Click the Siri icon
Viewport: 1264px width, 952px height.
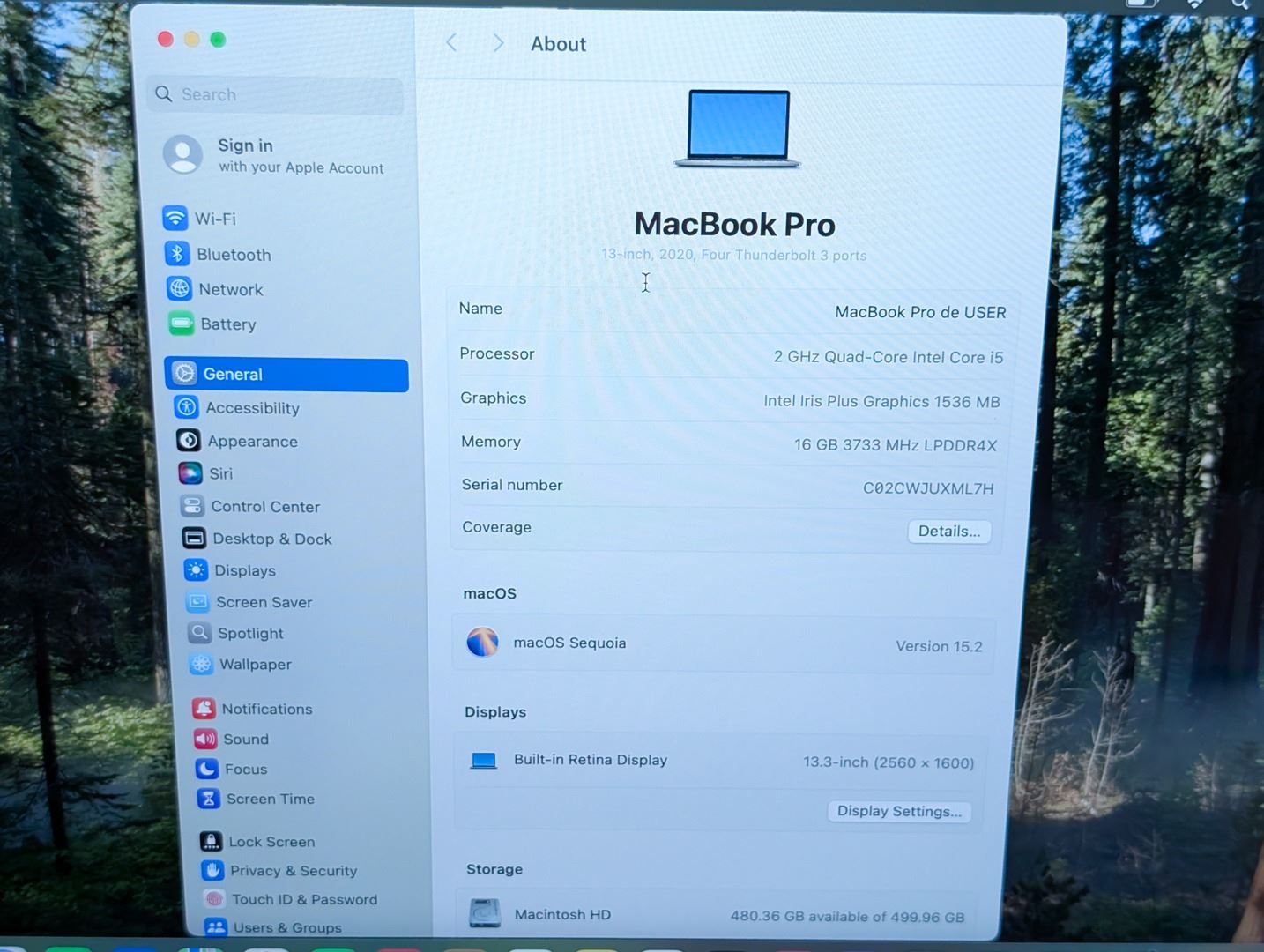190,473
